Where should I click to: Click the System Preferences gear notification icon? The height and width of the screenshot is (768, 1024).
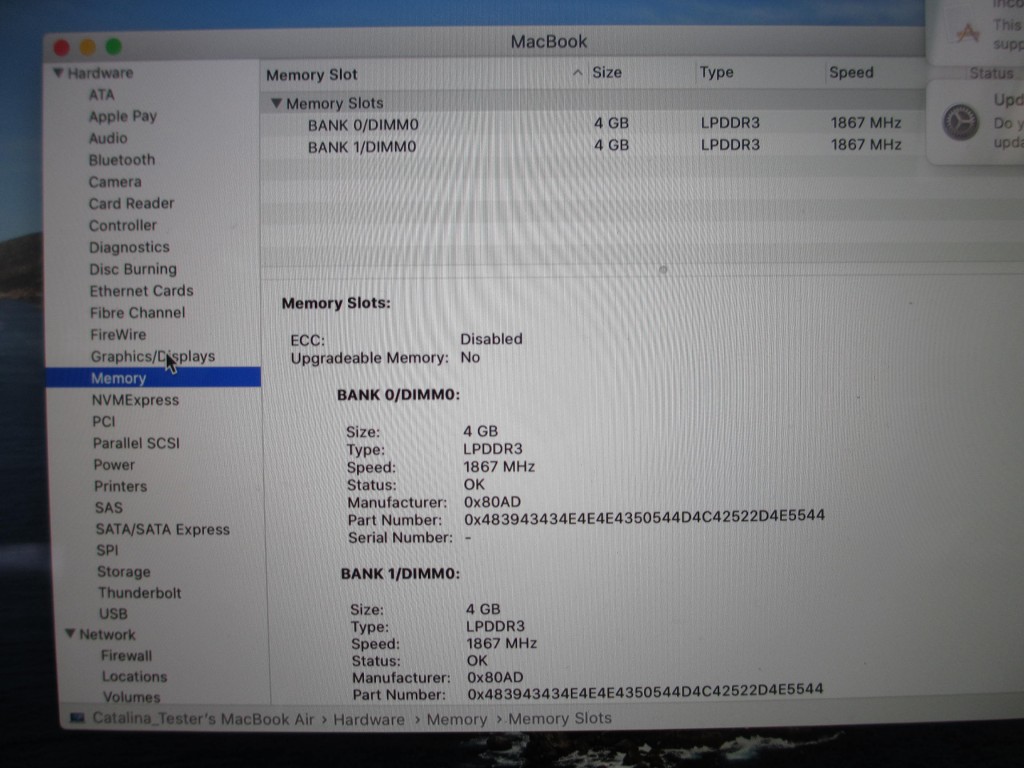tap(960, 122)
